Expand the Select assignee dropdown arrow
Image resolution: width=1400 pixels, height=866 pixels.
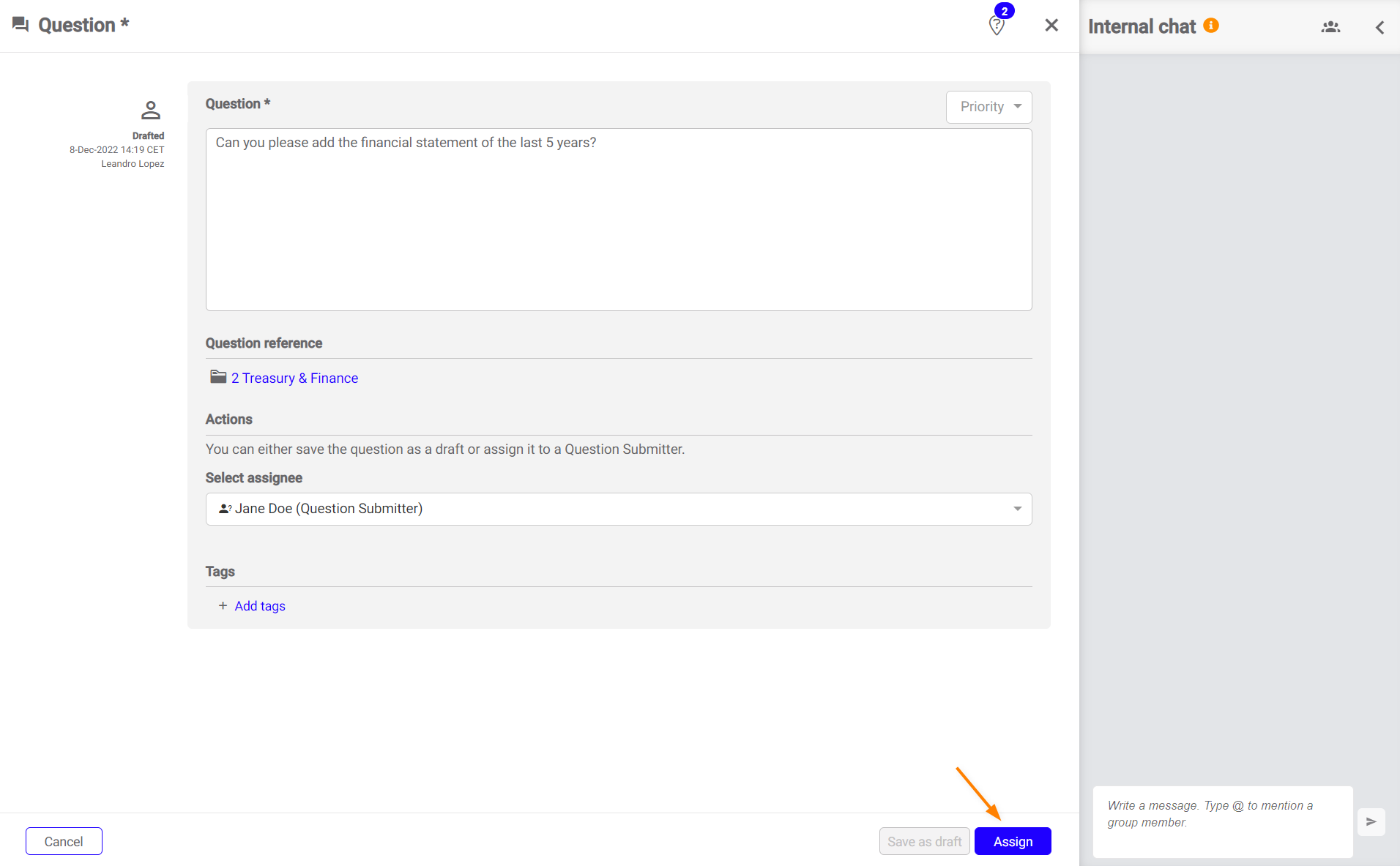[1017, 509]
